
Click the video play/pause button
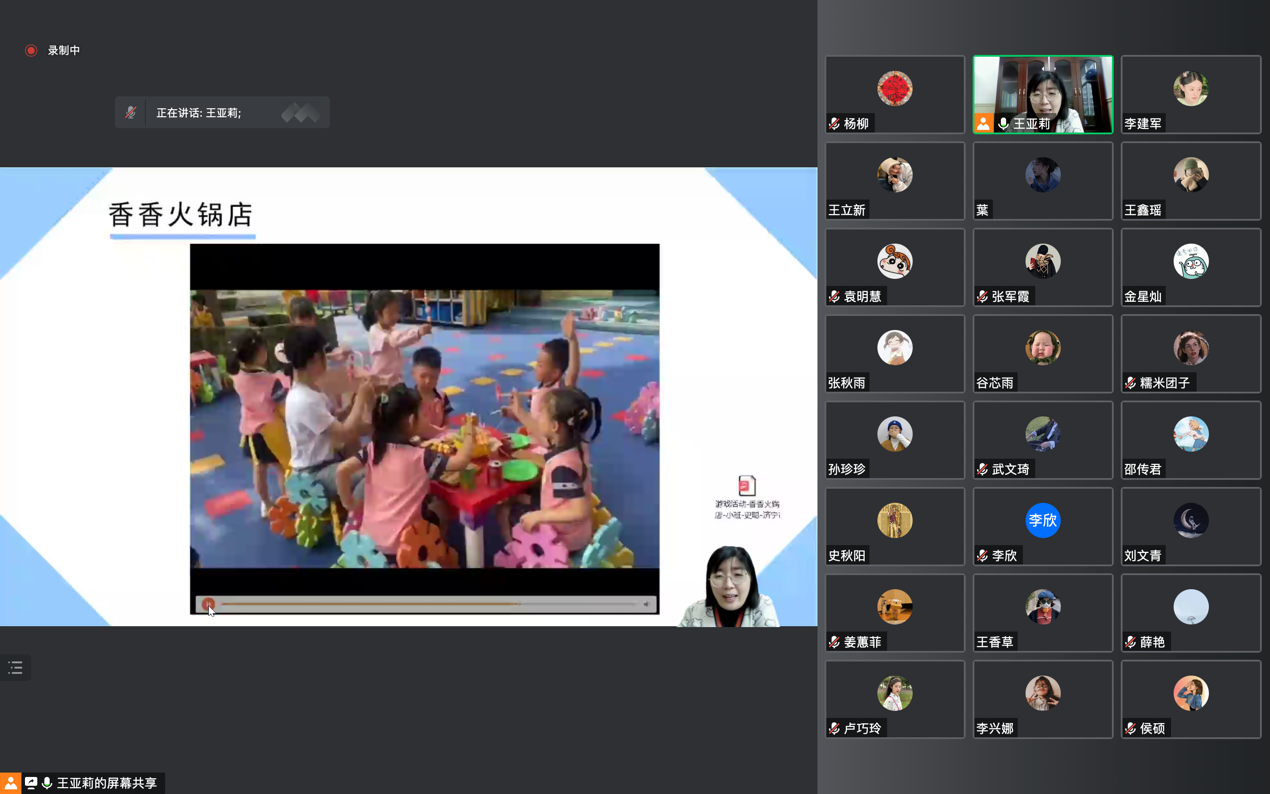208,604
